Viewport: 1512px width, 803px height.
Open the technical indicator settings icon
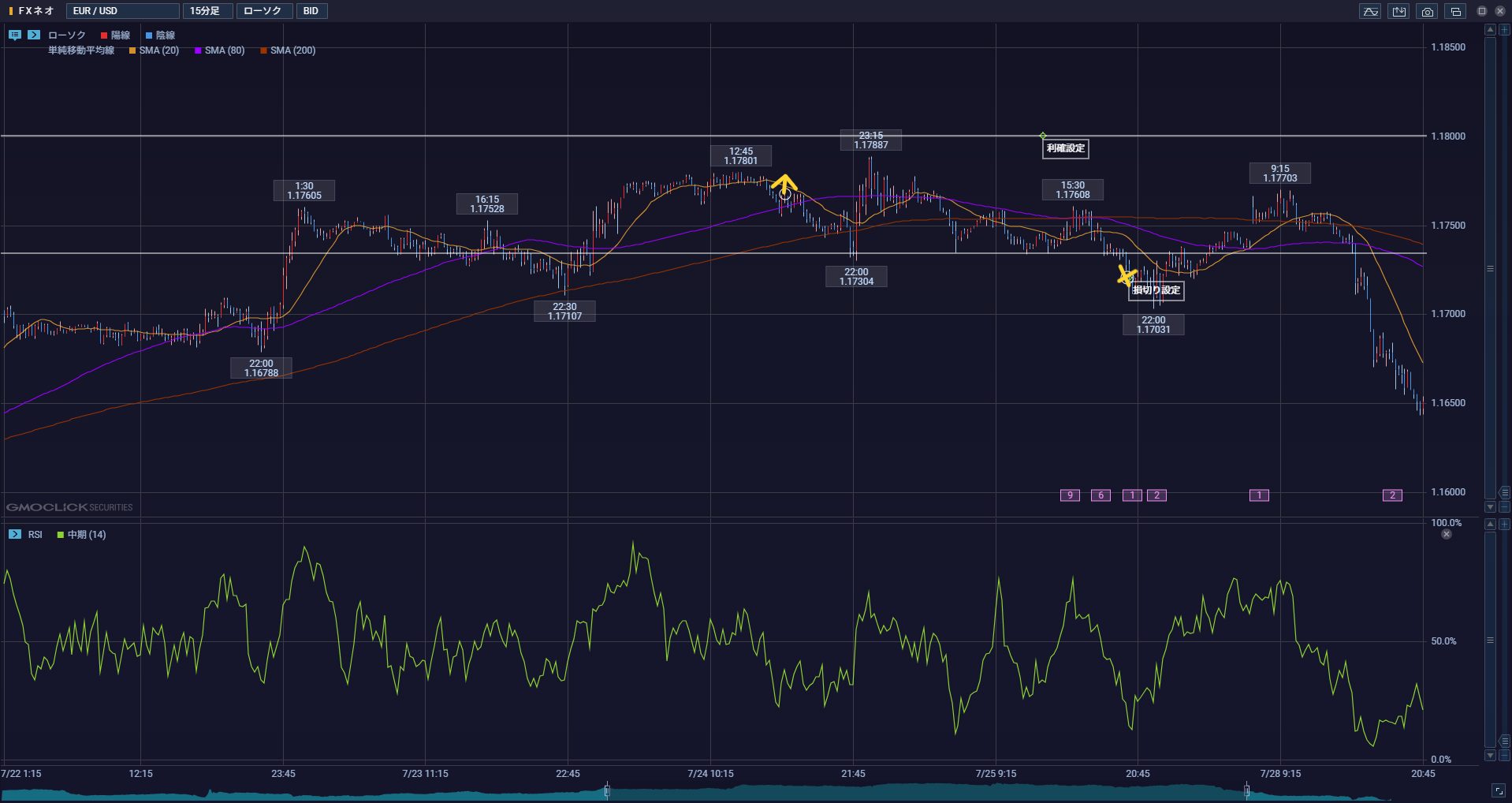pyautogui.click(x=1370, y=11)
